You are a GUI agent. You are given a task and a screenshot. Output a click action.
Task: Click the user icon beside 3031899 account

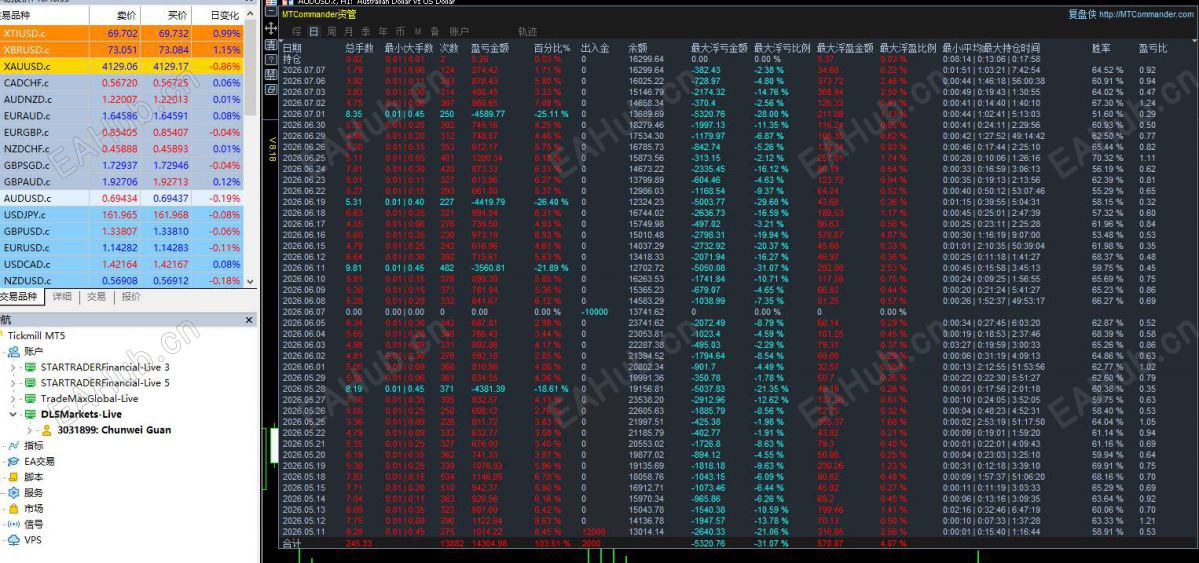47,430
